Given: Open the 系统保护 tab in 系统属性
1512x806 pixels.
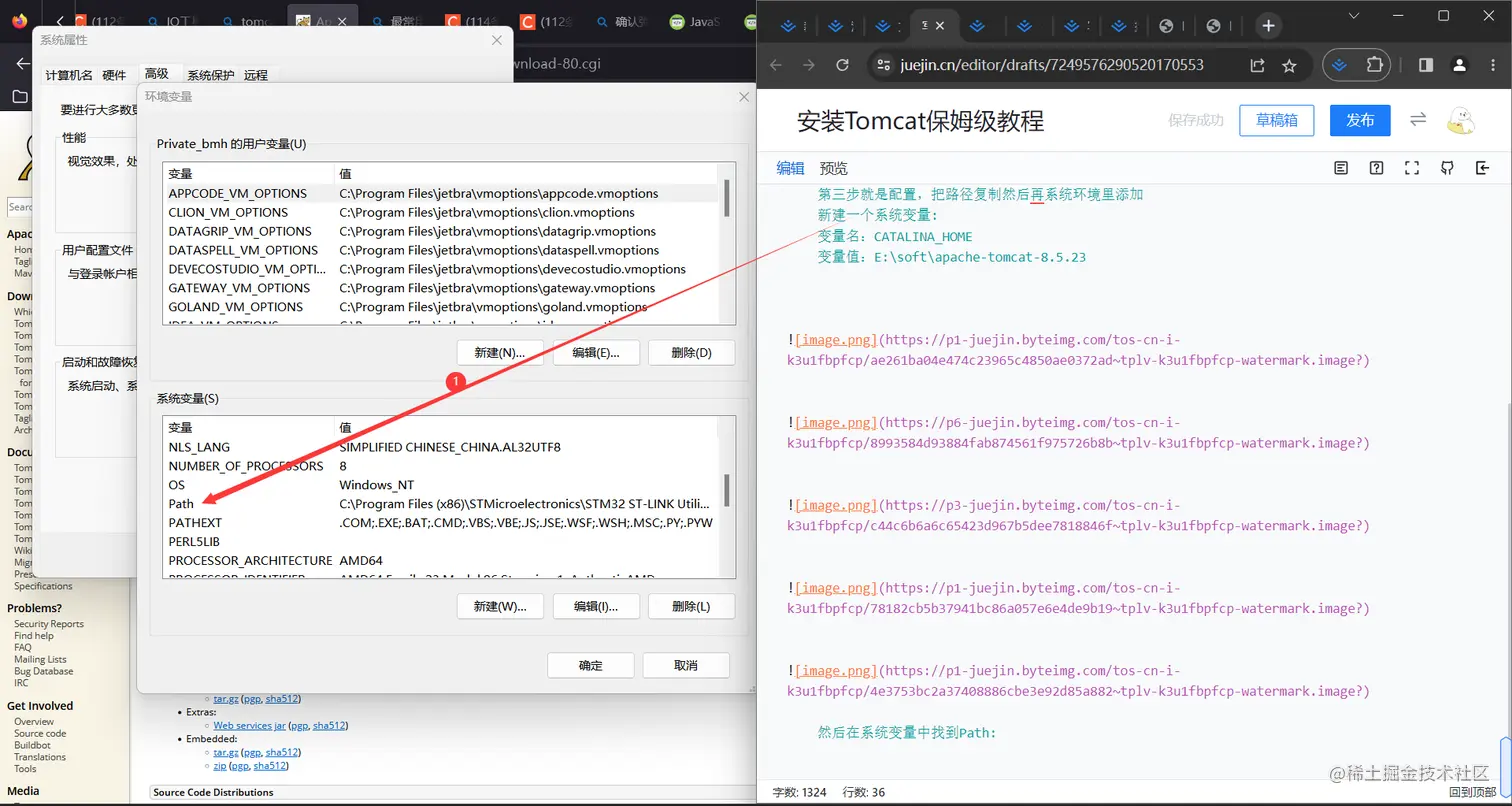Looking at the screenshot, I should tap(210, 75).
